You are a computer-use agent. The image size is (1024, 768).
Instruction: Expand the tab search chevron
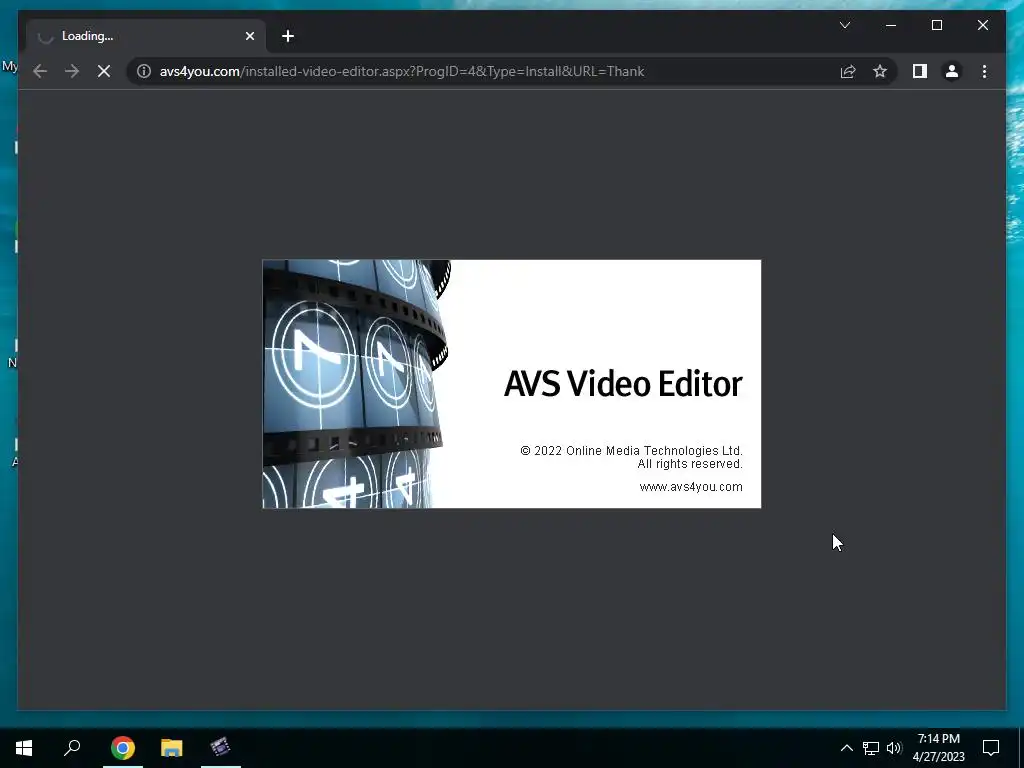(844, 25)
